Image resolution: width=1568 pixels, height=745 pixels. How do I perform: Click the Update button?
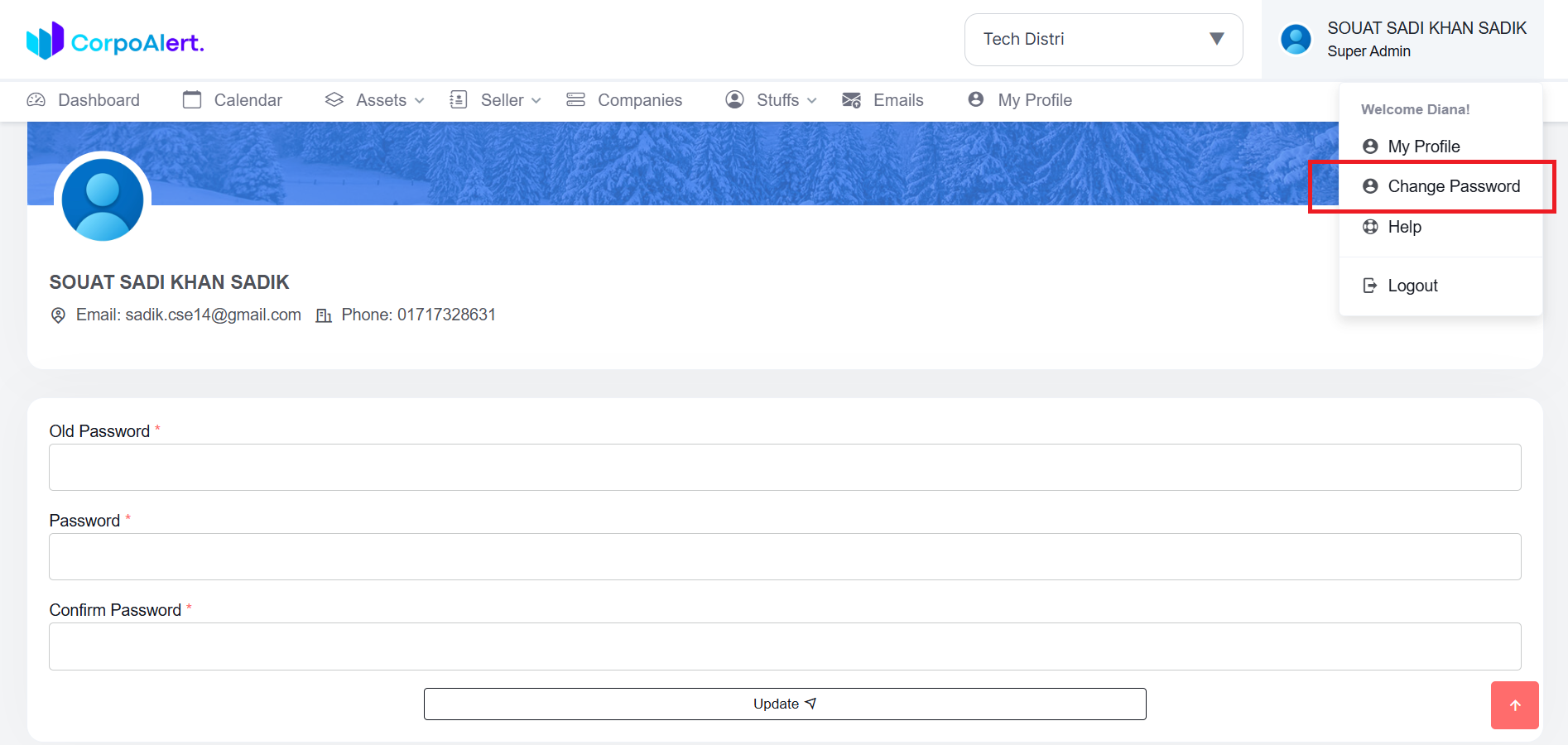(x=784, y=704)
